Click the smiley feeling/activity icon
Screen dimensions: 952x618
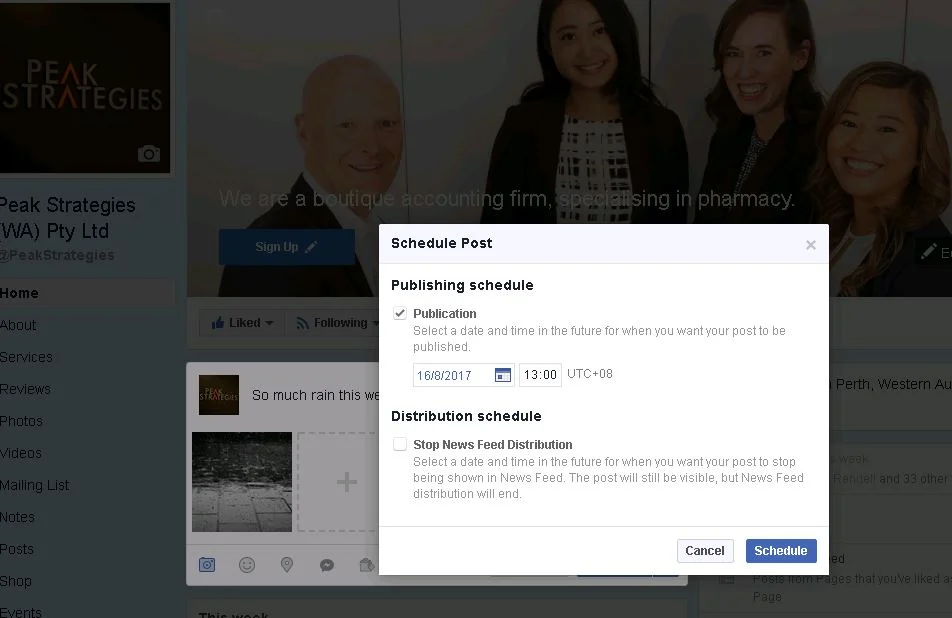246,565
